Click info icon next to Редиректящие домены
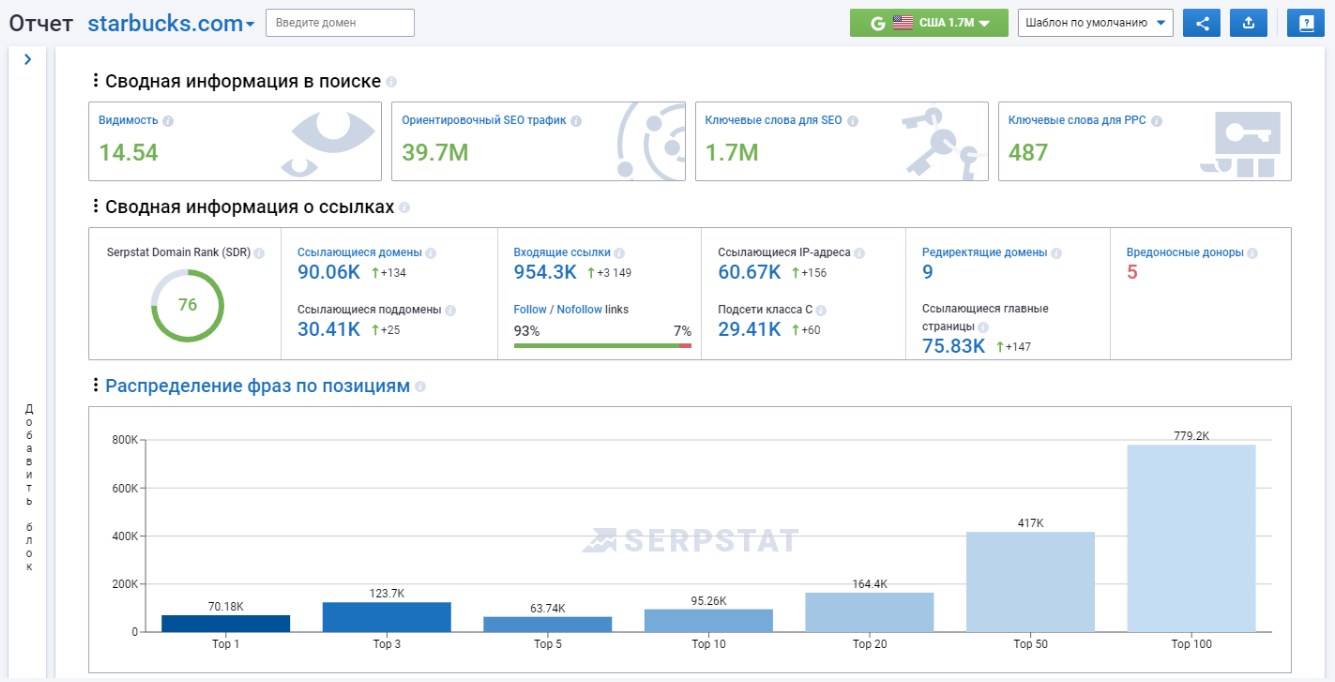The height and width of the screenshot is (682, 1335). tap(1056, 253)
